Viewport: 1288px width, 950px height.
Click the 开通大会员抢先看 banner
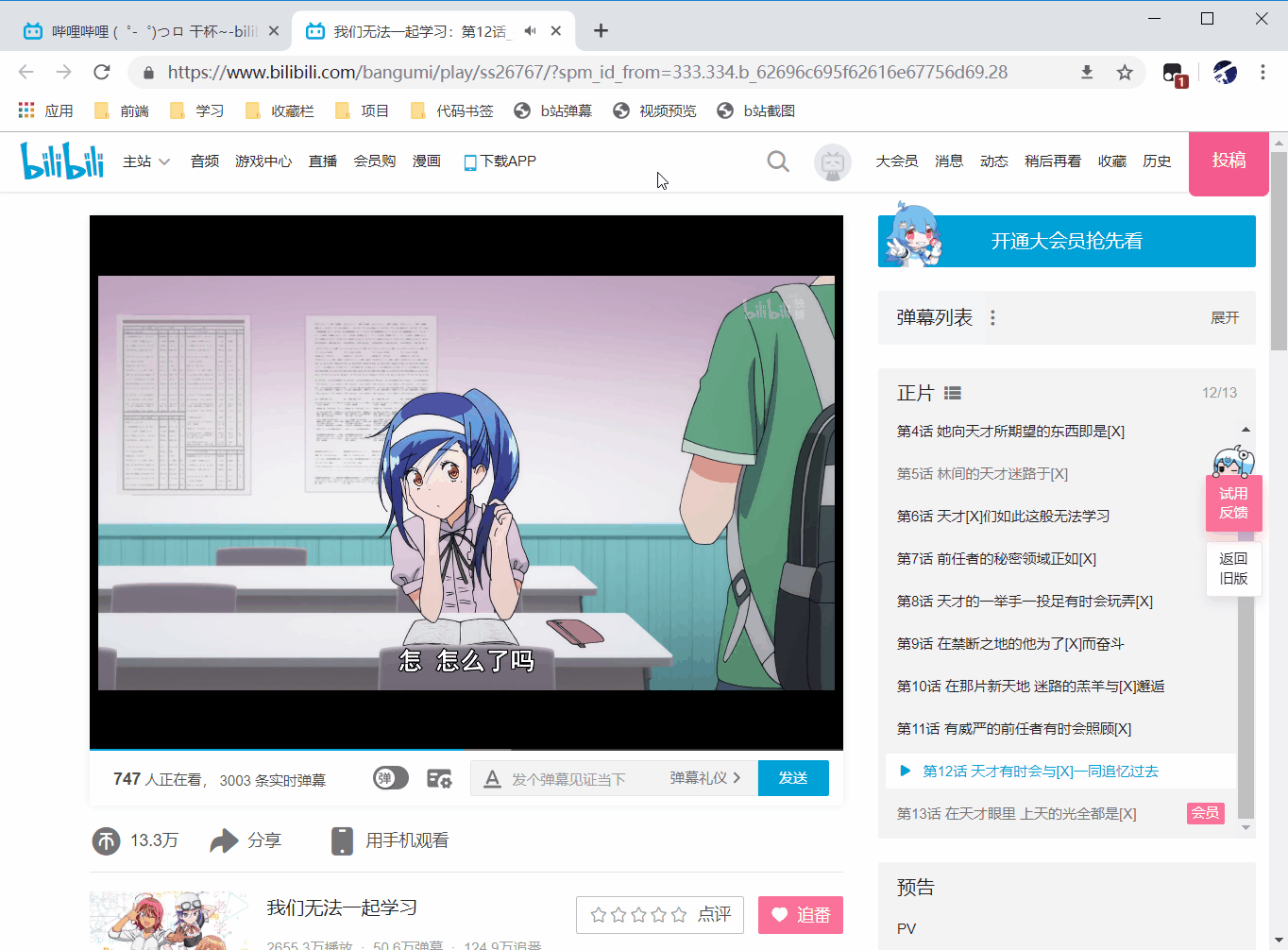point(1067,241)
